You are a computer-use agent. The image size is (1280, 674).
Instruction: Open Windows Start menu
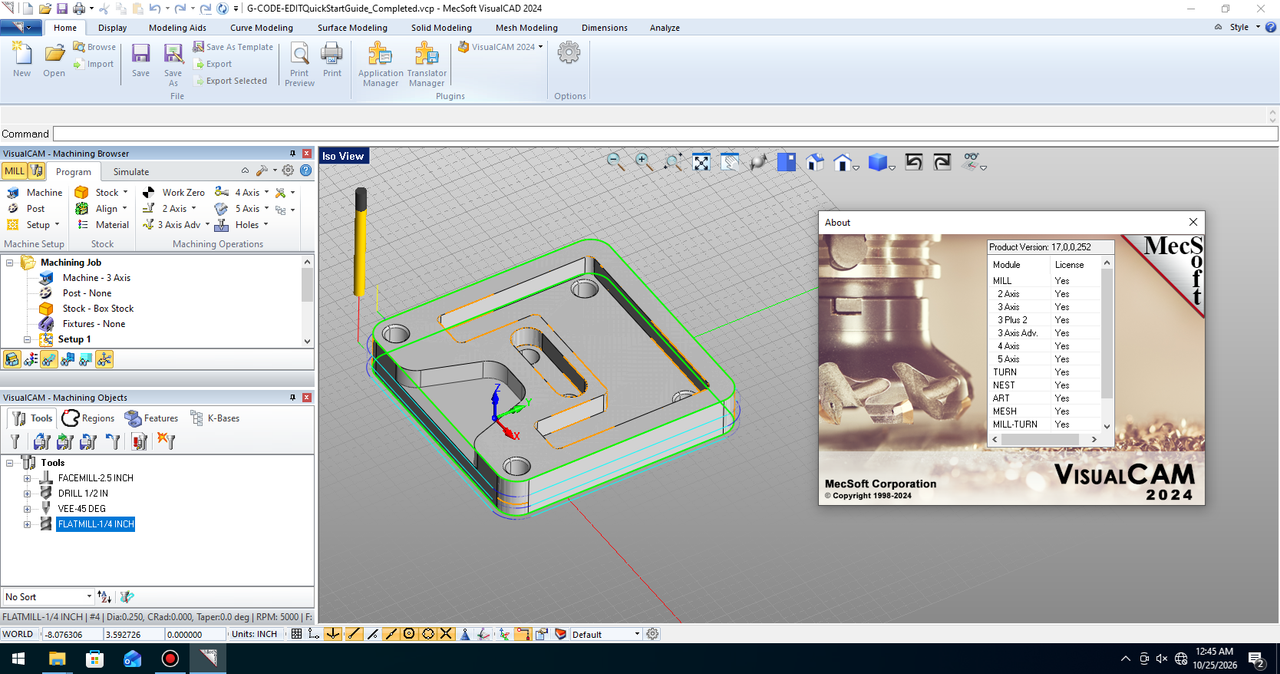pyautogui.click(x=19, y=659)
